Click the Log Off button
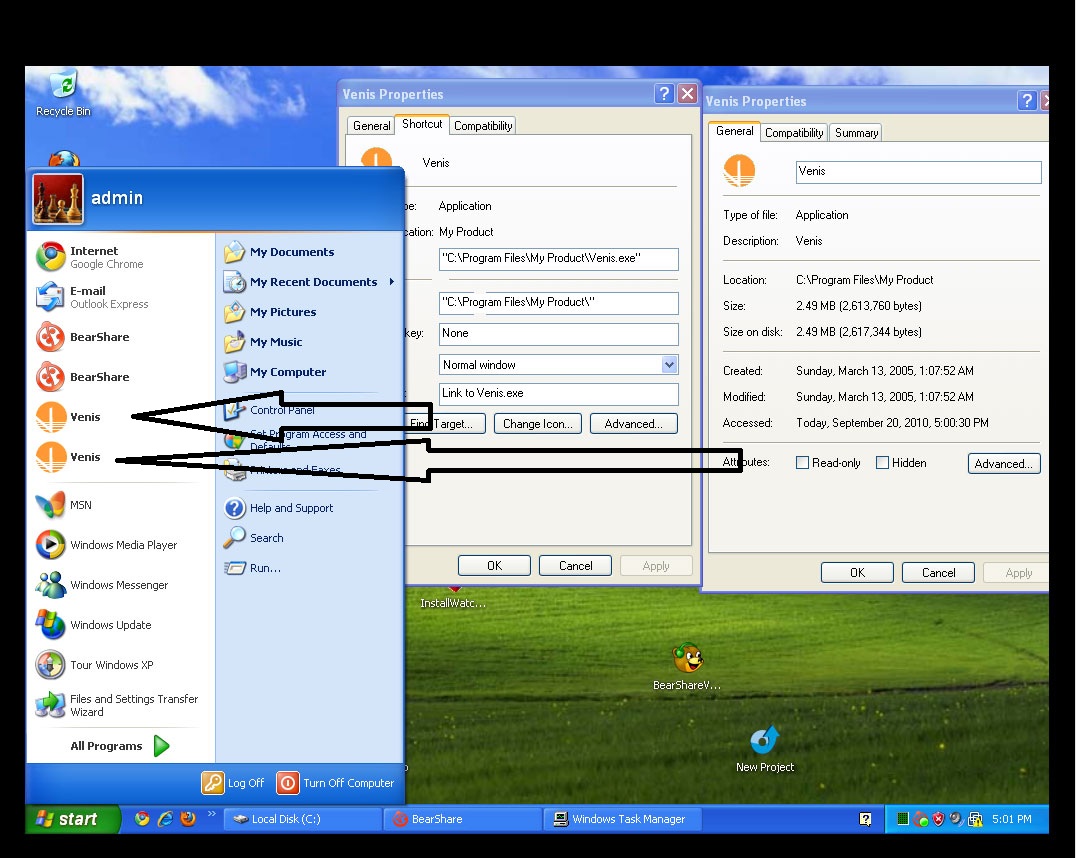 (233, 783)
